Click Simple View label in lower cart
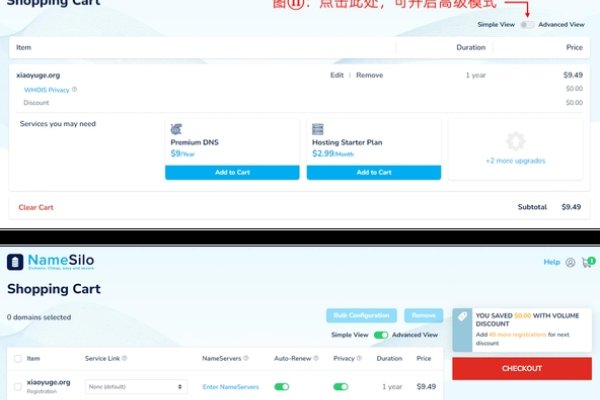Image resolution: width=600 pixels, height=400 pixels. click(350, 335)
